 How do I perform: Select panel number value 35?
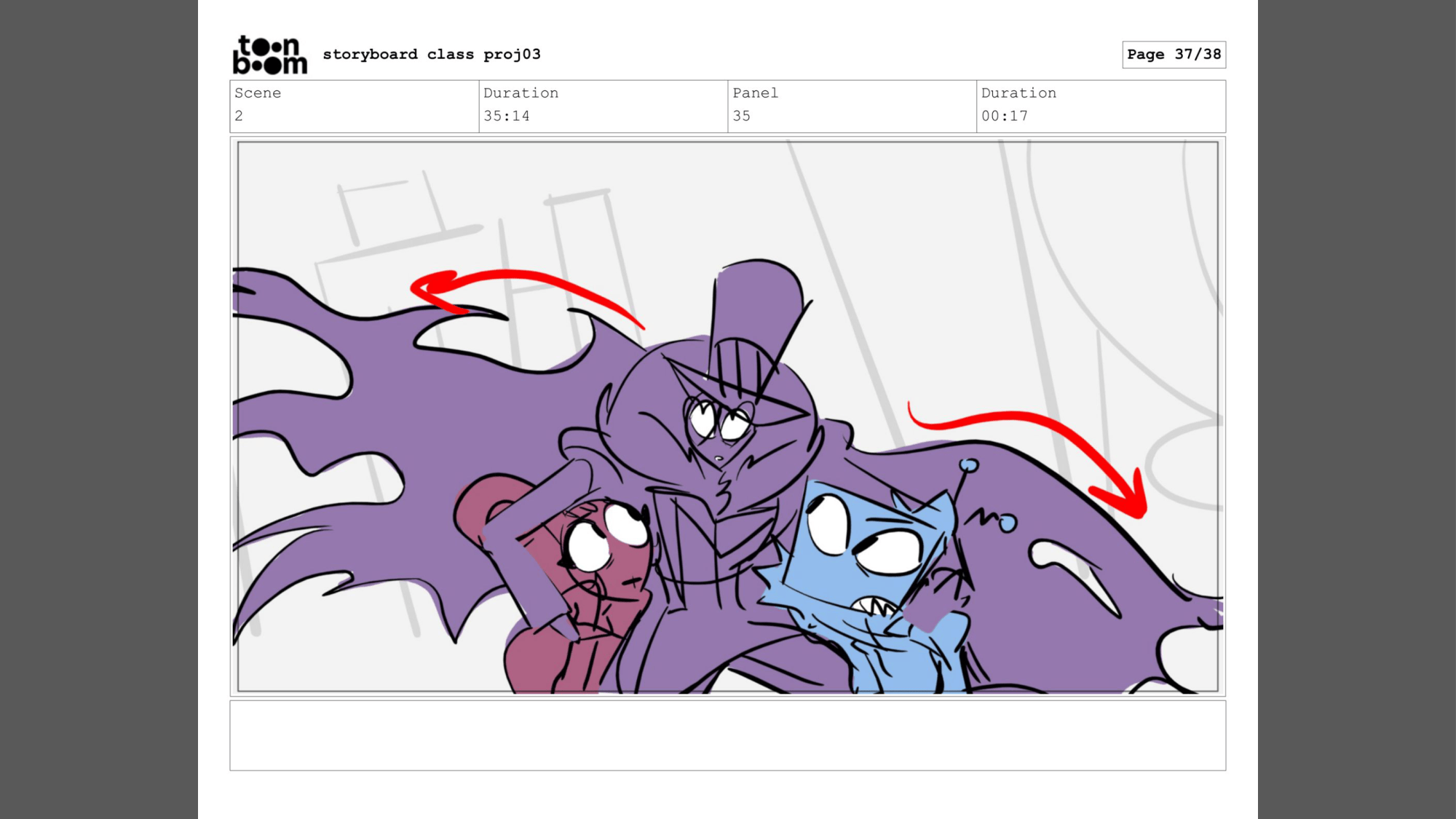pos(741,116)
